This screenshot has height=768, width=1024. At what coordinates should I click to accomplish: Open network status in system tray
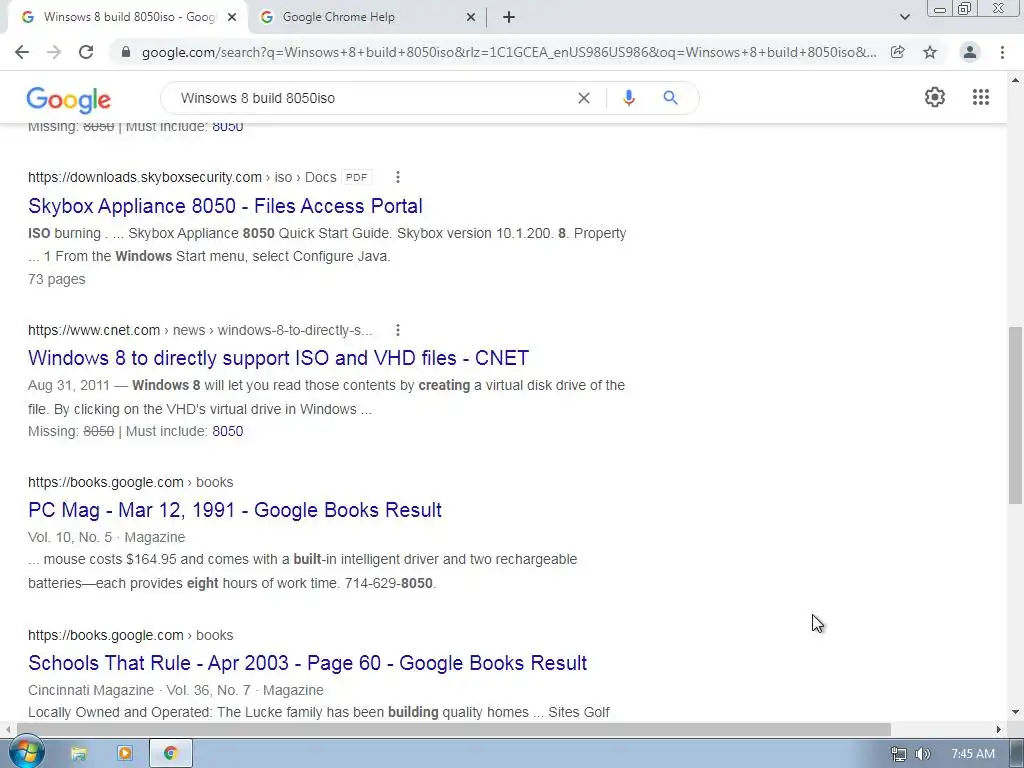click(899, 754)
